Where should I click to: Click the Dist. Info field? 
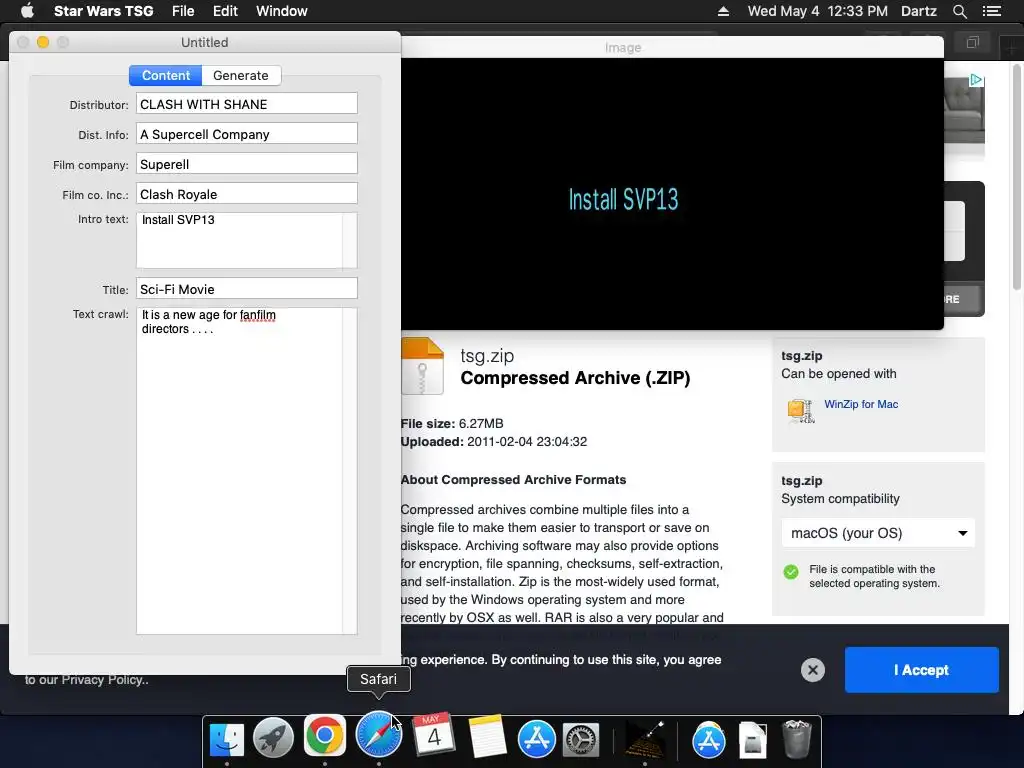(246, 134)
